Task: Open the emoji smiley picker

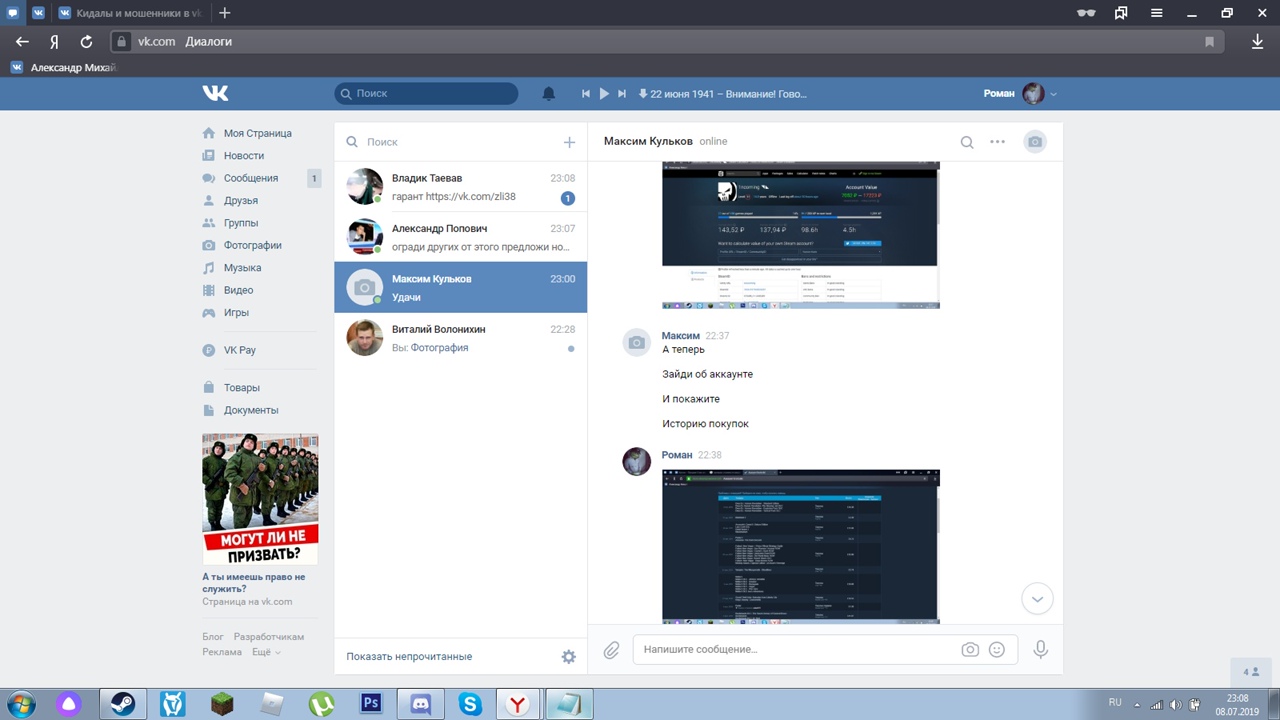Action: pos(996,650)
